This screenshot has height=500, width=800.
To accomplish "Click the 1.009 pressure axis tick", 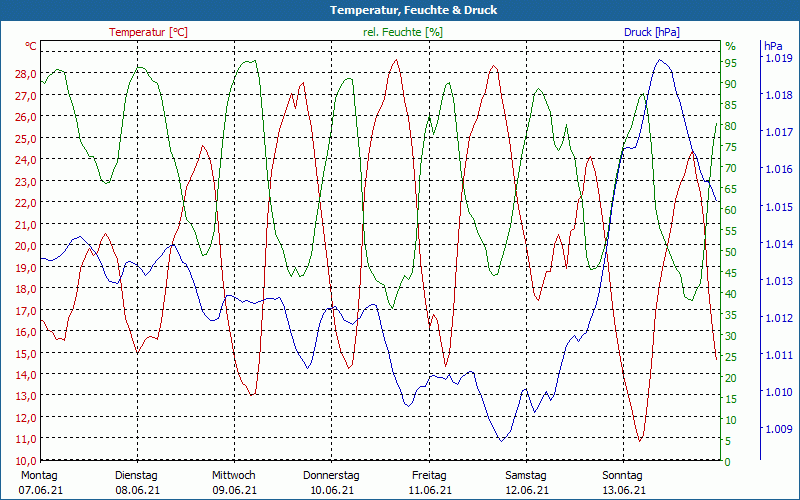I will coord(778,429).
